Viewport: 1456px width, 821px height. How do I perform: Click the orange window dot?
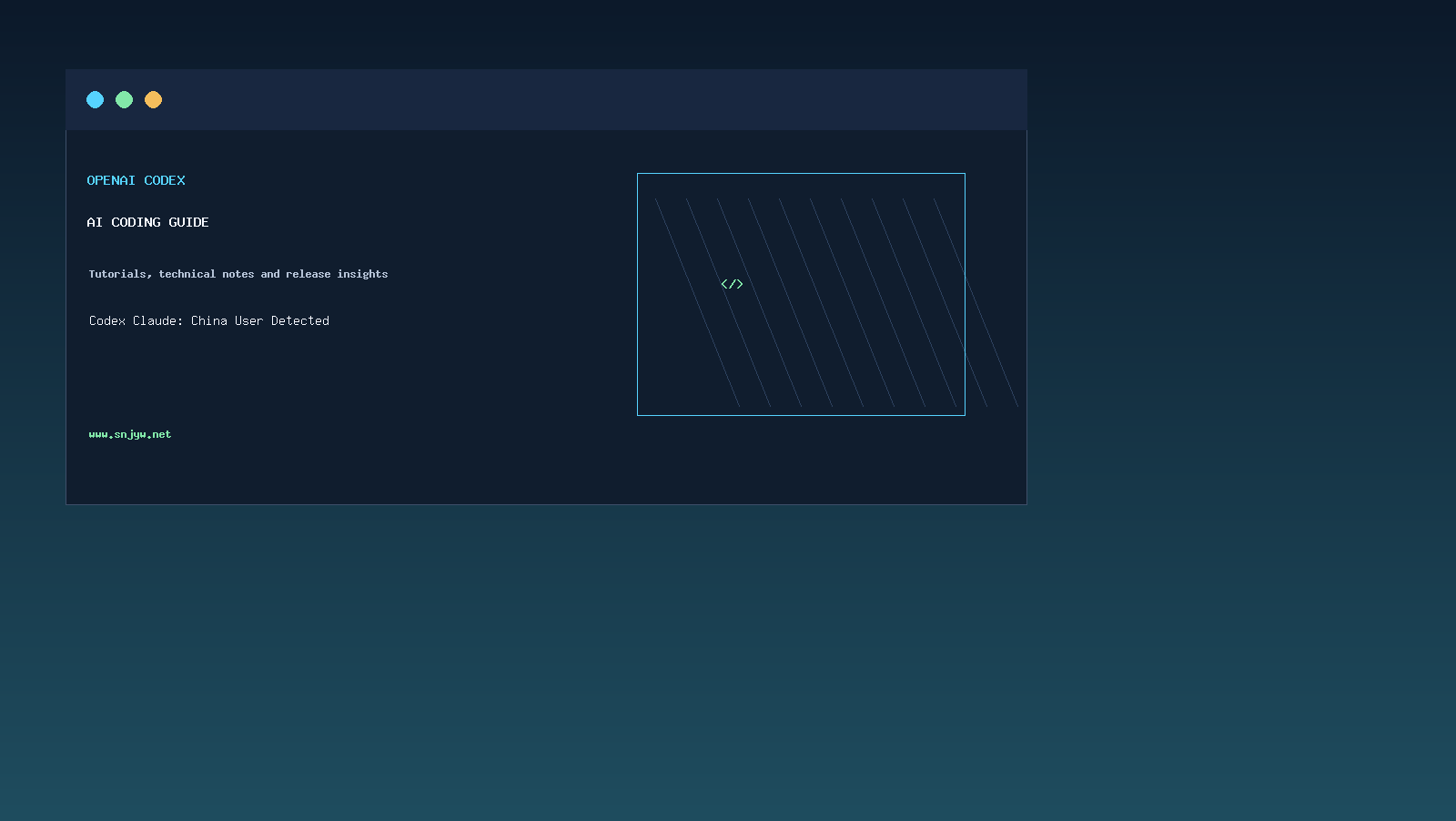click(x=153, y=99)
